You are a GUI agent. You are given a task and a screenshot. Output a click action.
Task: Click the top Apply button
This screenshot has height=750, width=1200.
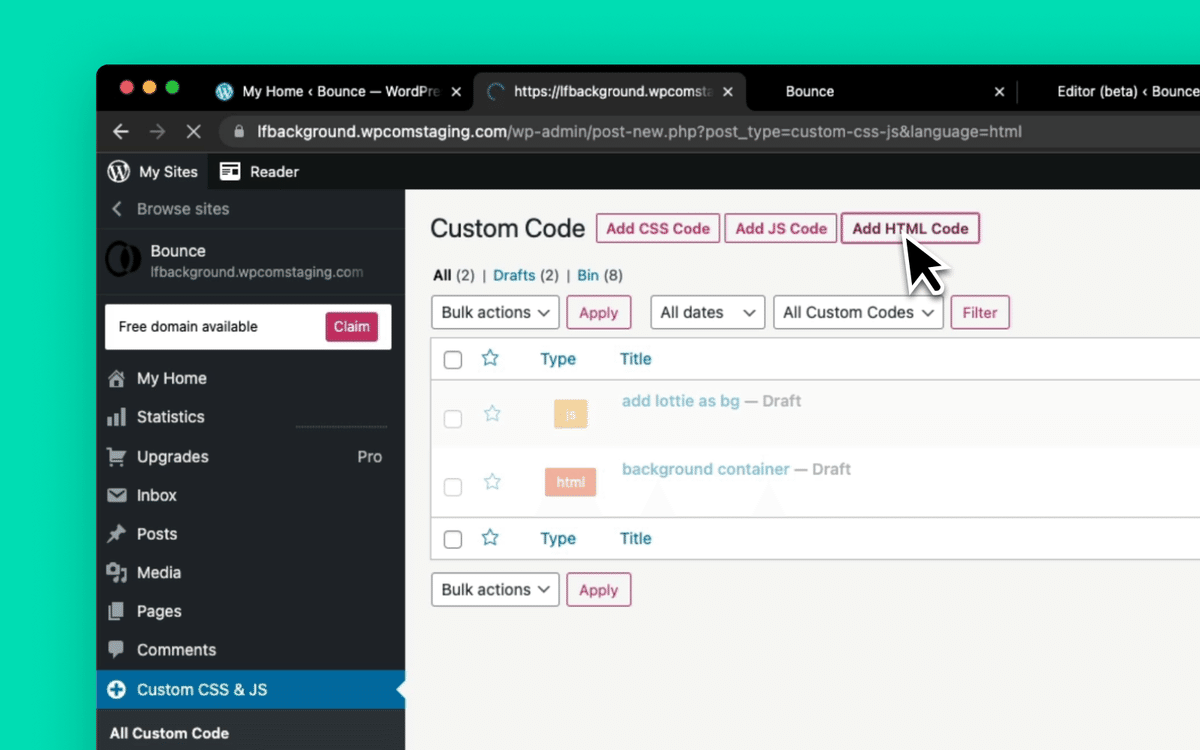(599, 312)
